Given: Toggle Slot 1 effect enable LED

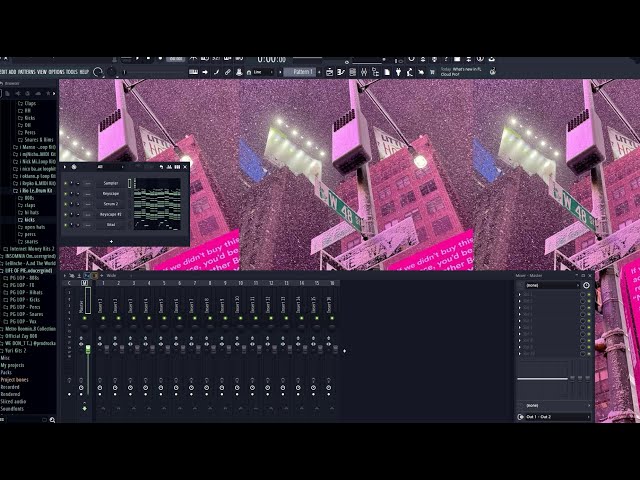Looking at the screenshot, I should pos(589,295).
